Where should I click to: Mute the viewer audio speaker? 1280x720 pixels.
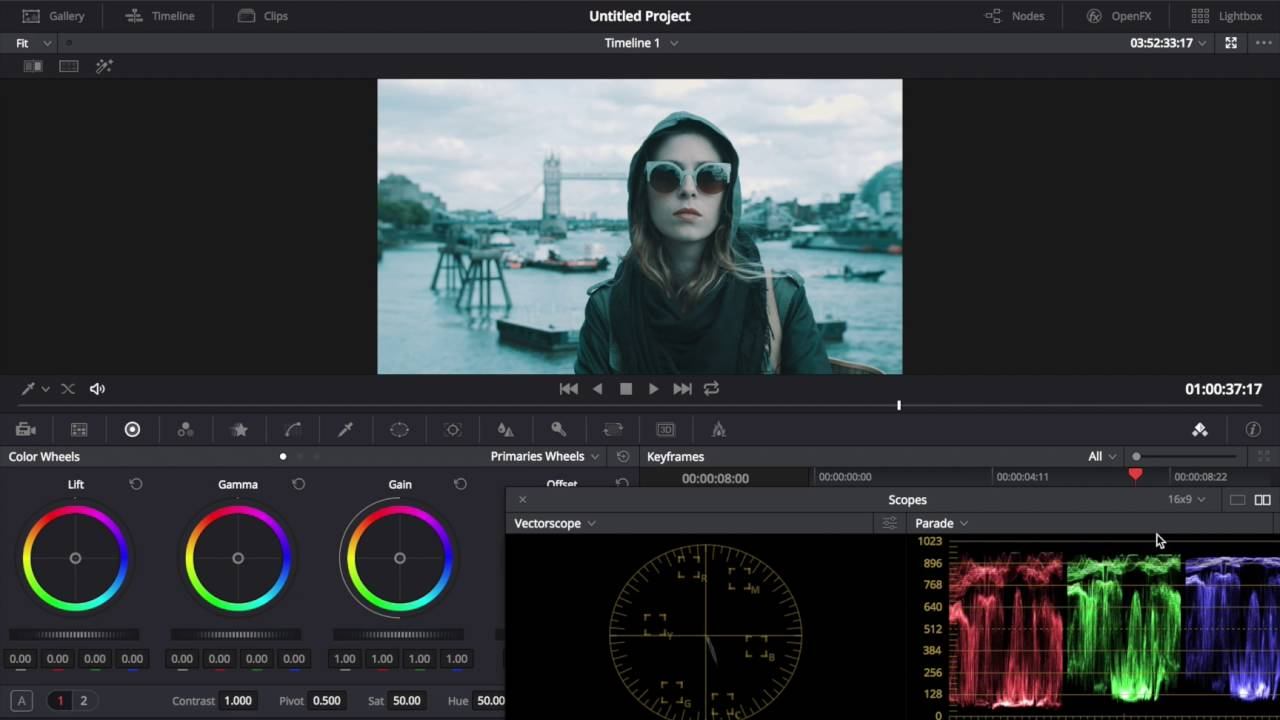[97, 389]
